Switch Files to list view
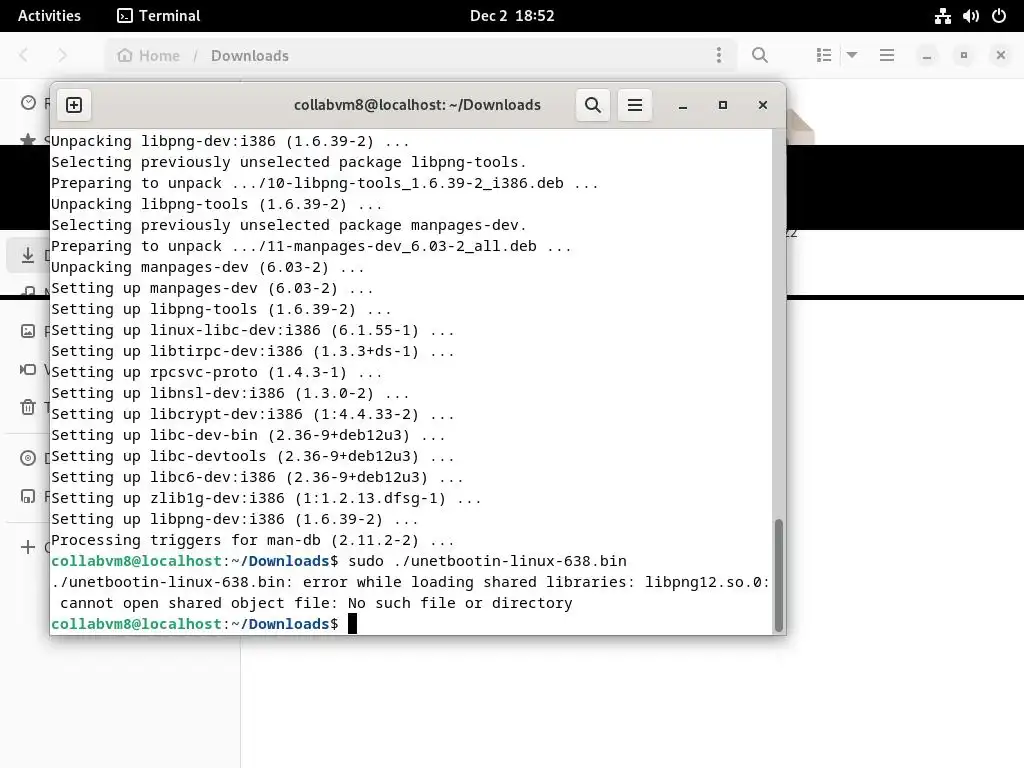 (x=824, y=56)
